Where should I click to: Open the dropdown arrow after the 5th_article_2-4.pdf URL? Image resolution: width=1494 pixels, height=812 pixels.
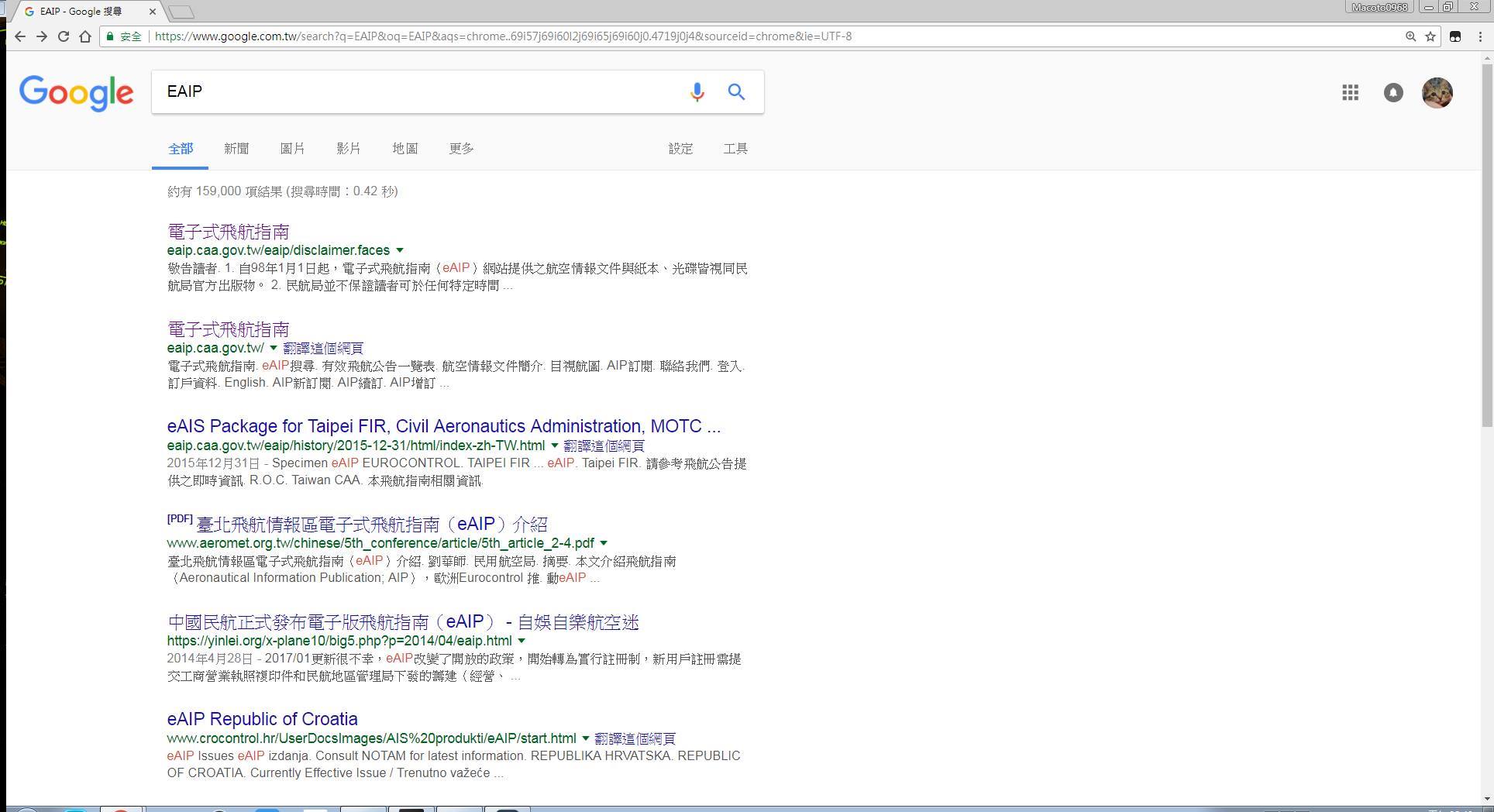click(604, 543)
